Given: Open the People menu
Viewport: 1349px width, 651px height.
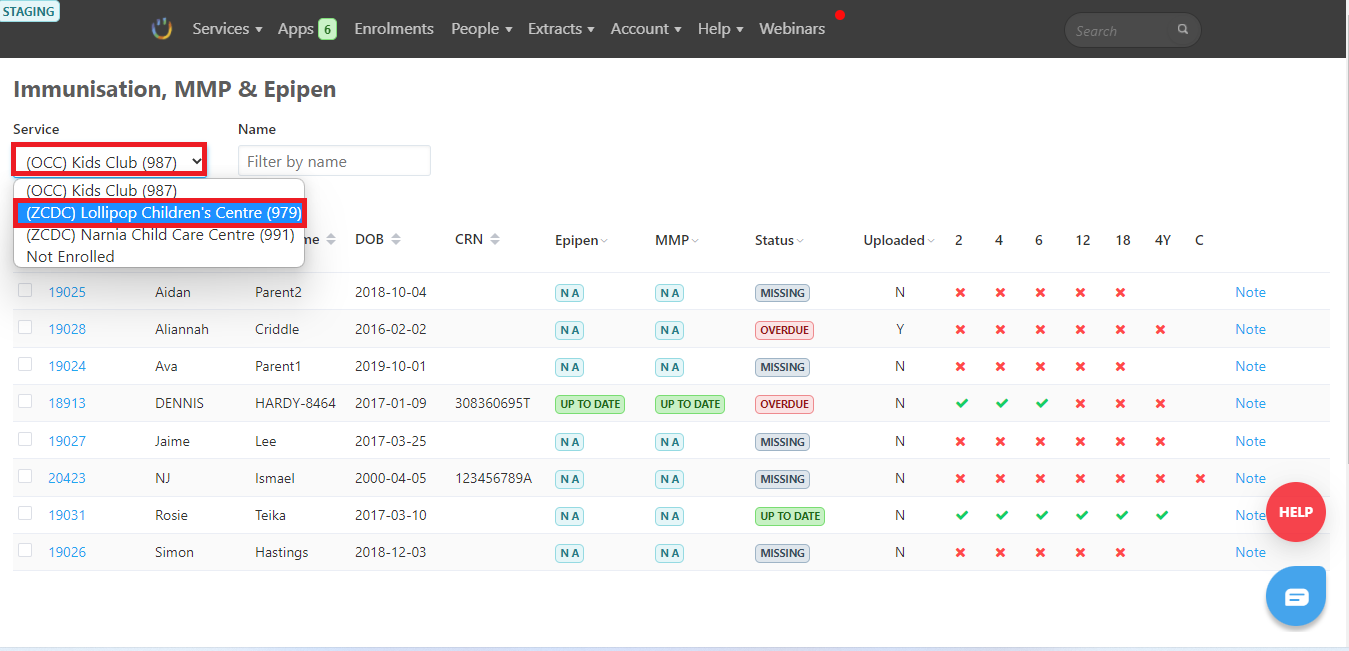Looking at the screenshot, I should [x=481, y=29].
